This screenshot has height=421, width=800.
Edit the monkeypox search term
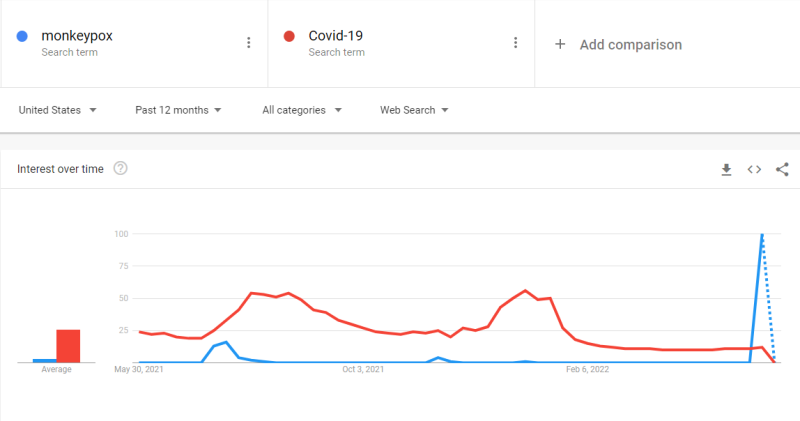77,36
